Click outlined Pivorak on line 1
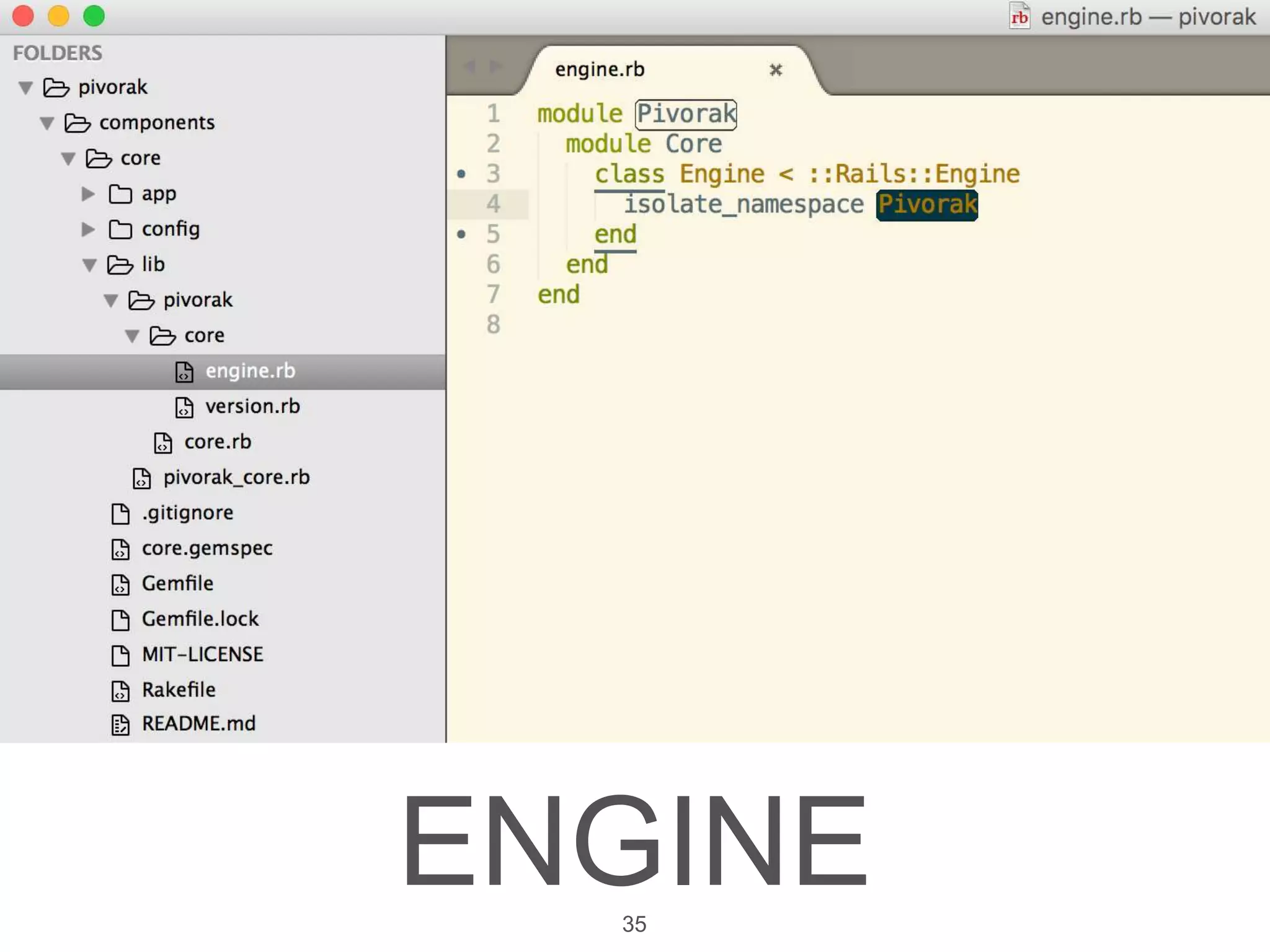 coord(686,115)
